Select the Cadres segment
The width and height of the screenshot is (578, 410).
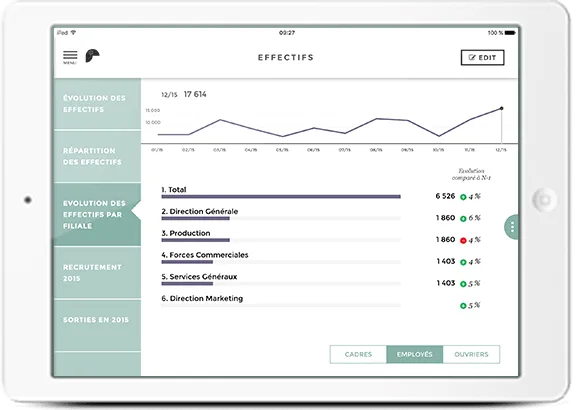(x=358, y=354)
